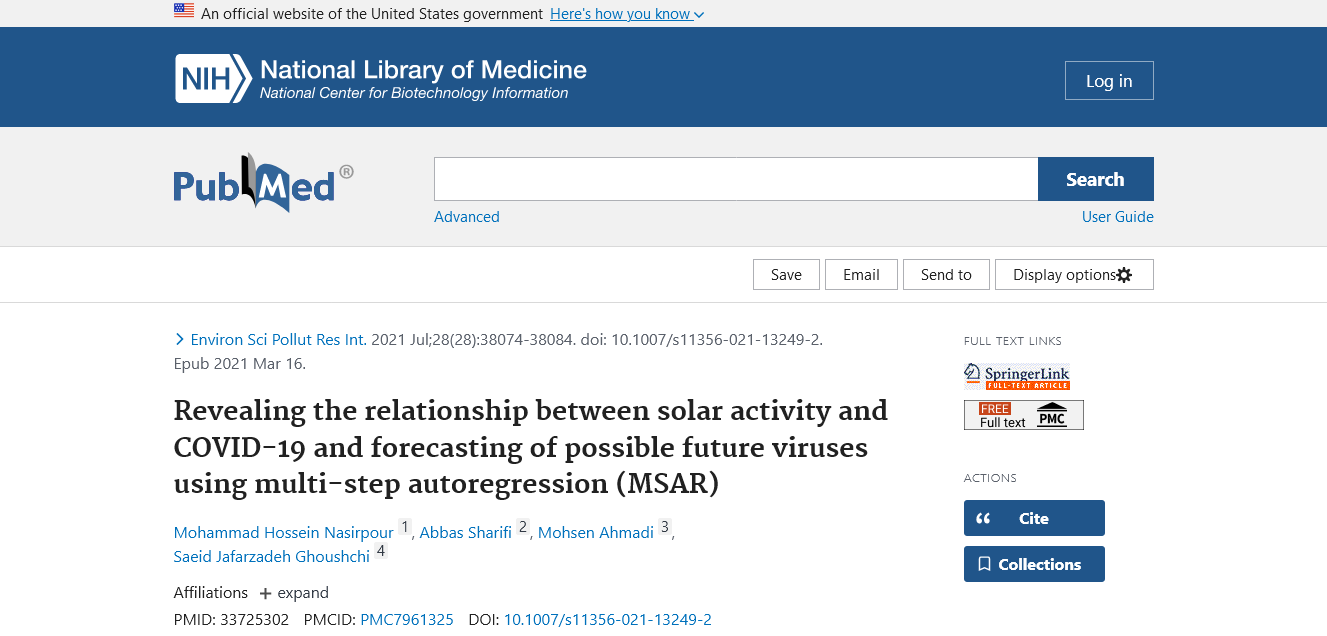Click the PMID 33725302 text
Screen dimensions: 1327x636
click(x=231, y=620)
